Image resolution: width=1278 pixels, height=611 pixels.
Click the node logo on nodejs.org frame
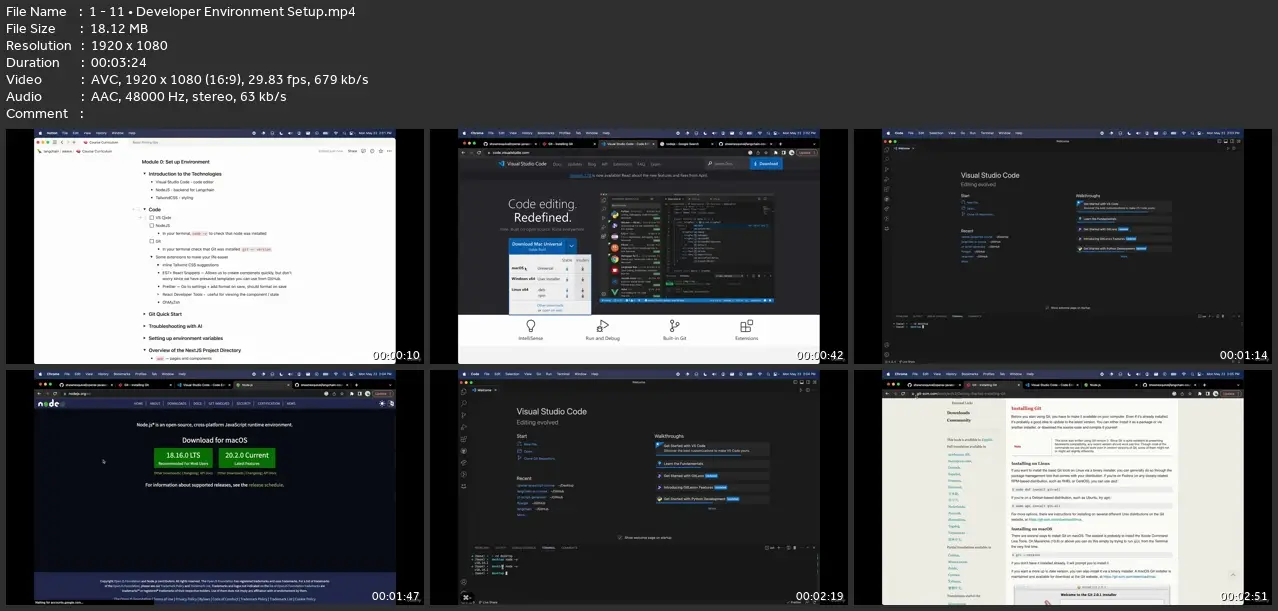pos(49,403)
